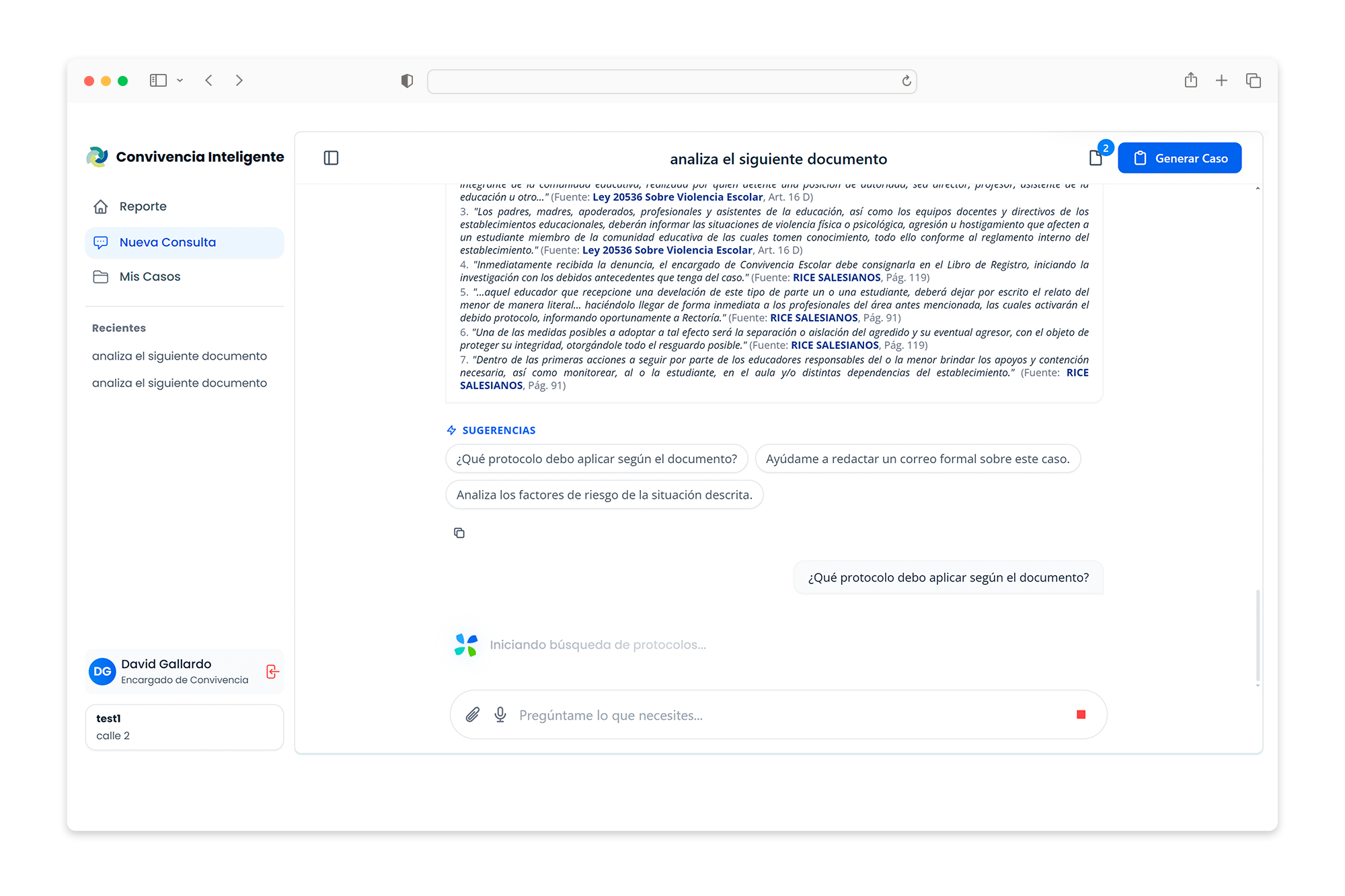Toggle the Safari sidebar button
Image resolution: width=1345 pixels, height=896 pixels.
(x=158, y=81)
